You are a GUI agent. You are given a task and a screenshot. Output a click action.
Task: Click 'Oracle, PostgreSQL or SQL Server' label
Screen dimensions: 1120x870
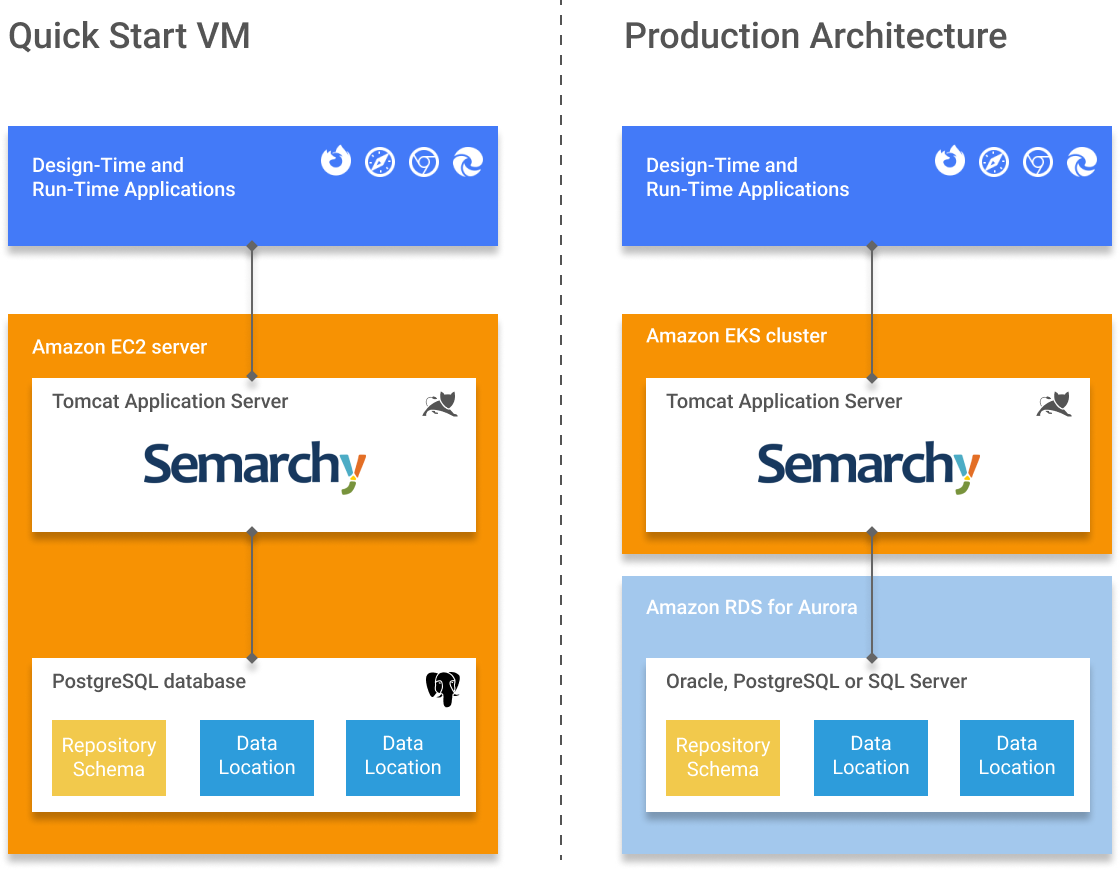(x=816, y=681)
